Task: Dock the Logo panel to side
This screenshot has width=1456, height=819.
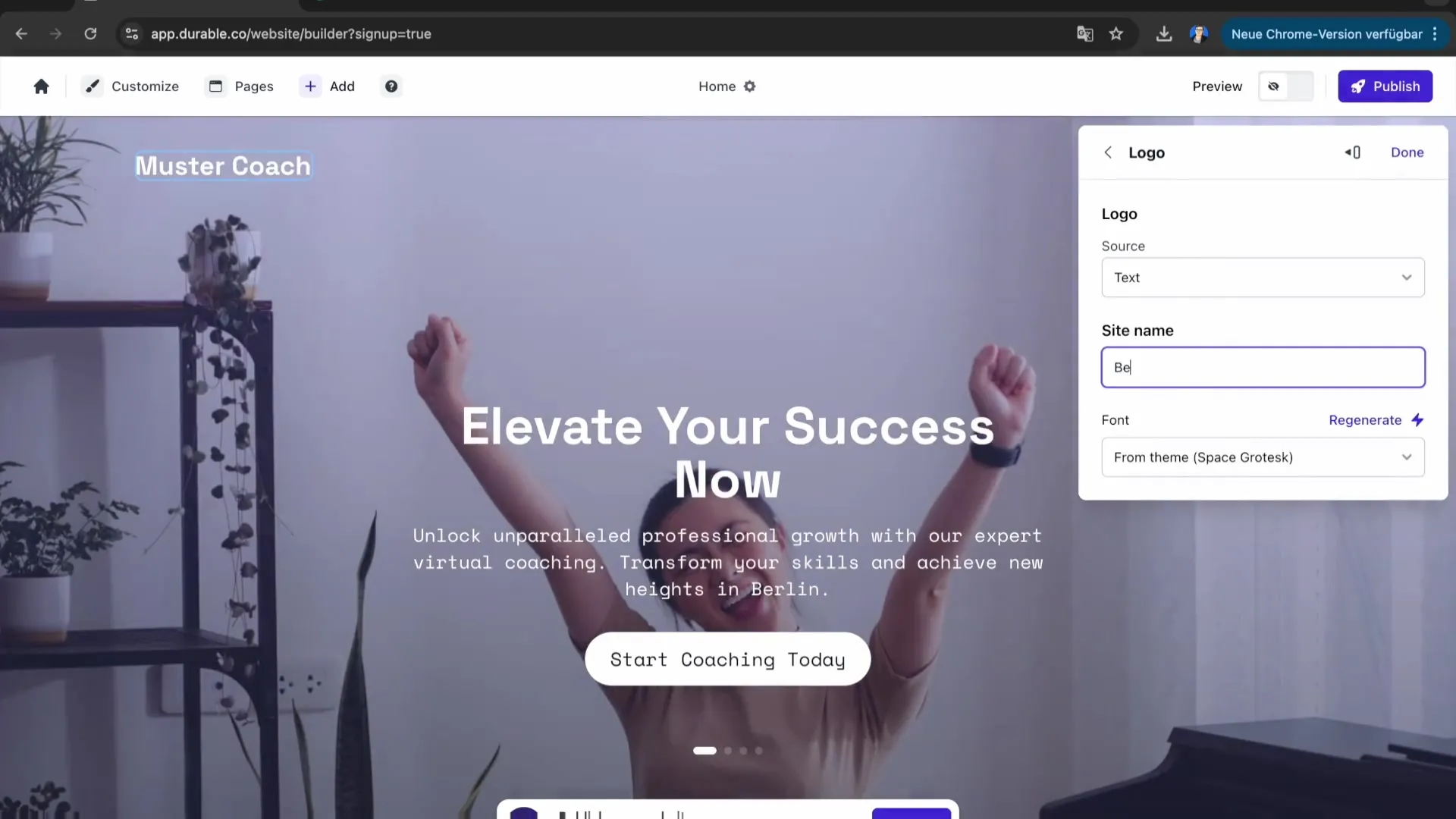Action: [x=1353, y=152]
